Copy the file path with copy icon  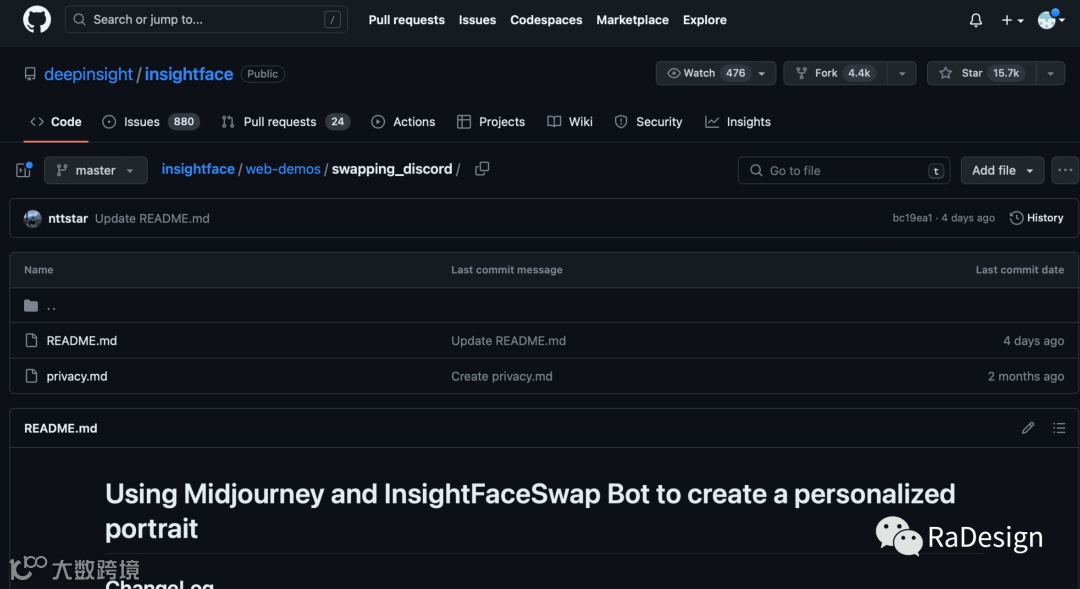coord(482,169)
